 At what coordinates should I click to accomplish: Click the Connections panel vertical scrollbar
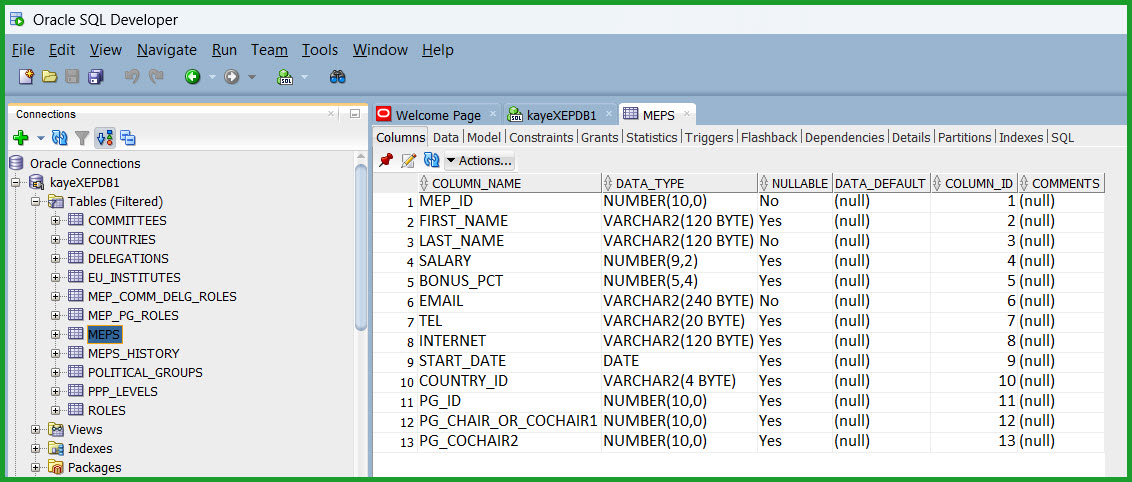click(x=361, y=245)
